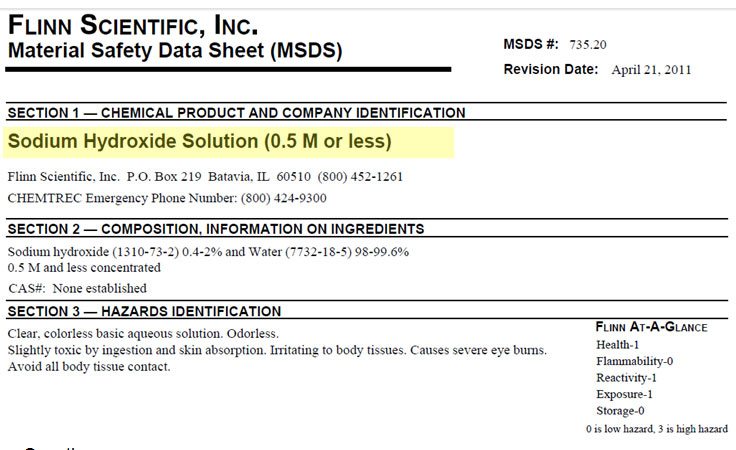Click the Section 1 heading

click(x=237, y=113)
